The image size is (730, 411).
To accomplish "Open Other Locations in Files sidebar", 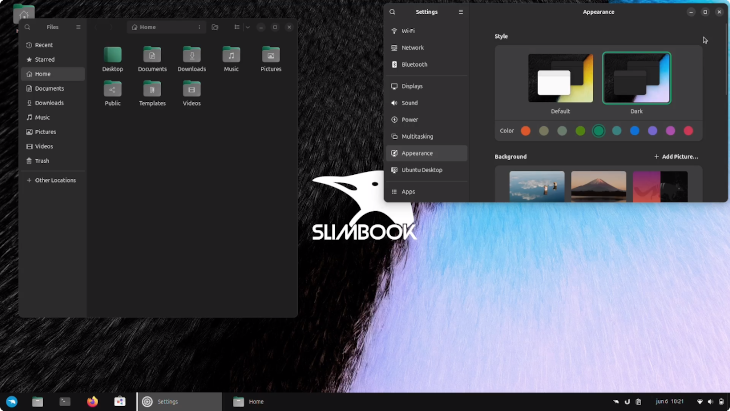I will click(53, 180).
